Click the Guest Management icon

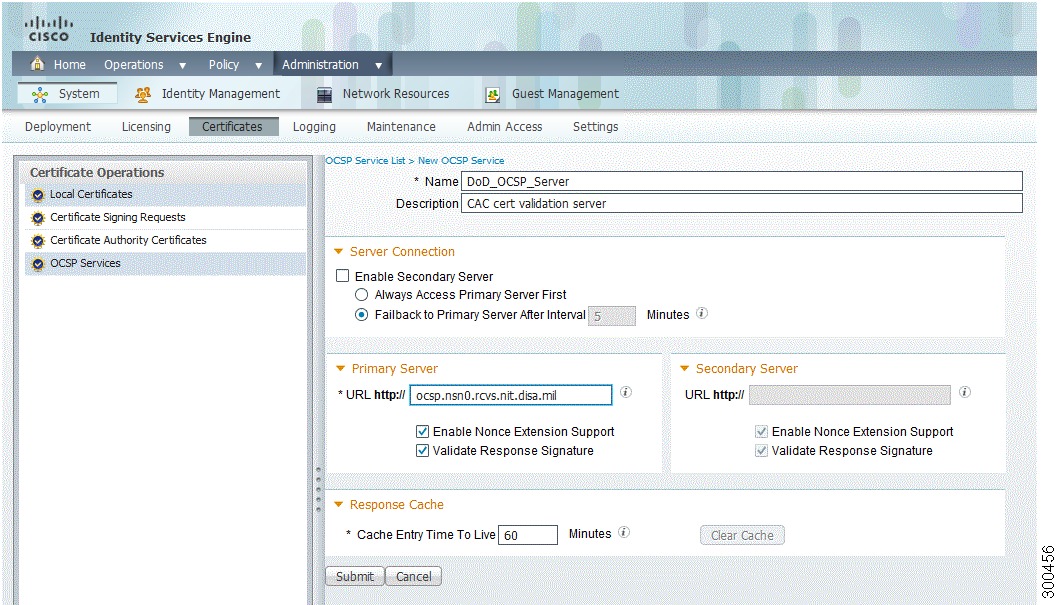493,95
